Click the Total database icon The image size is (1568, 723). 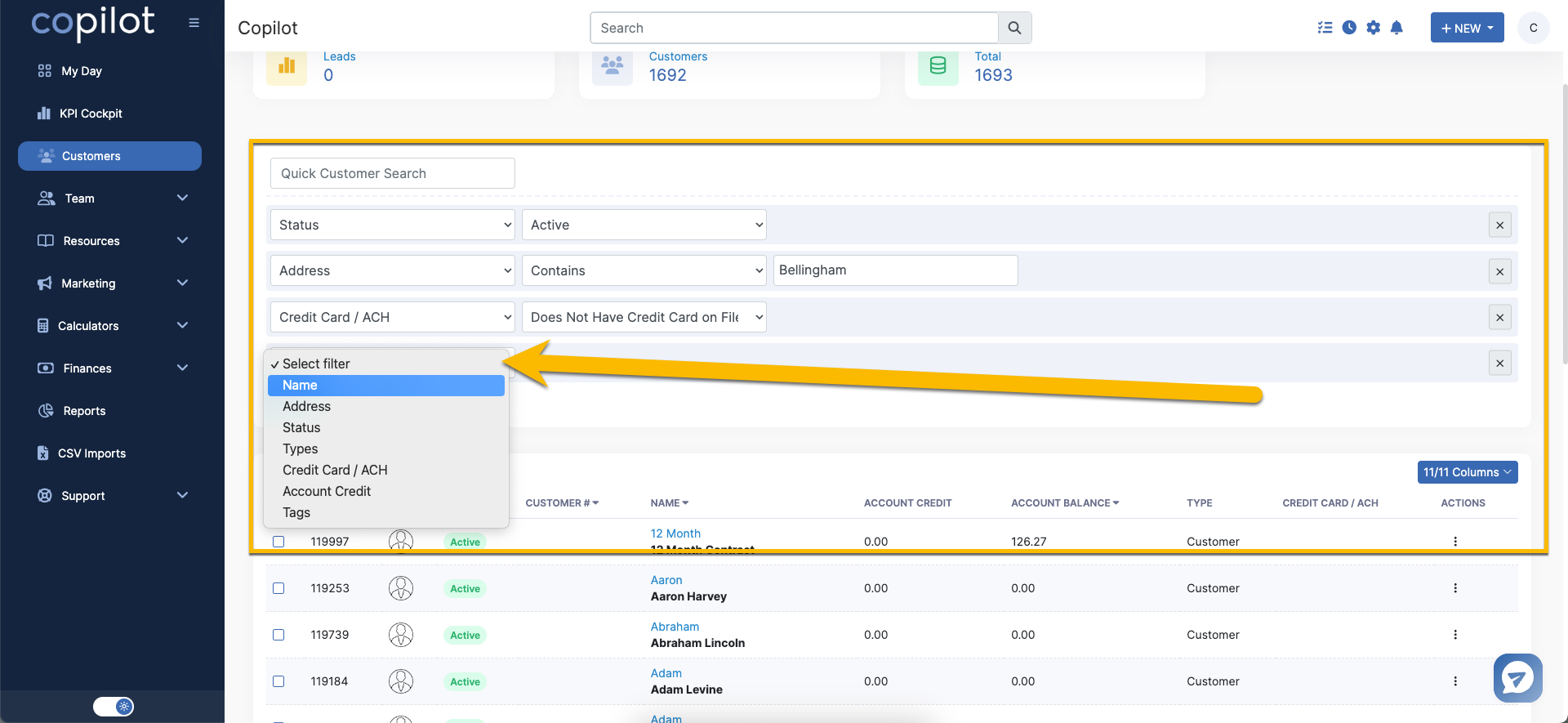pos(938,65)
